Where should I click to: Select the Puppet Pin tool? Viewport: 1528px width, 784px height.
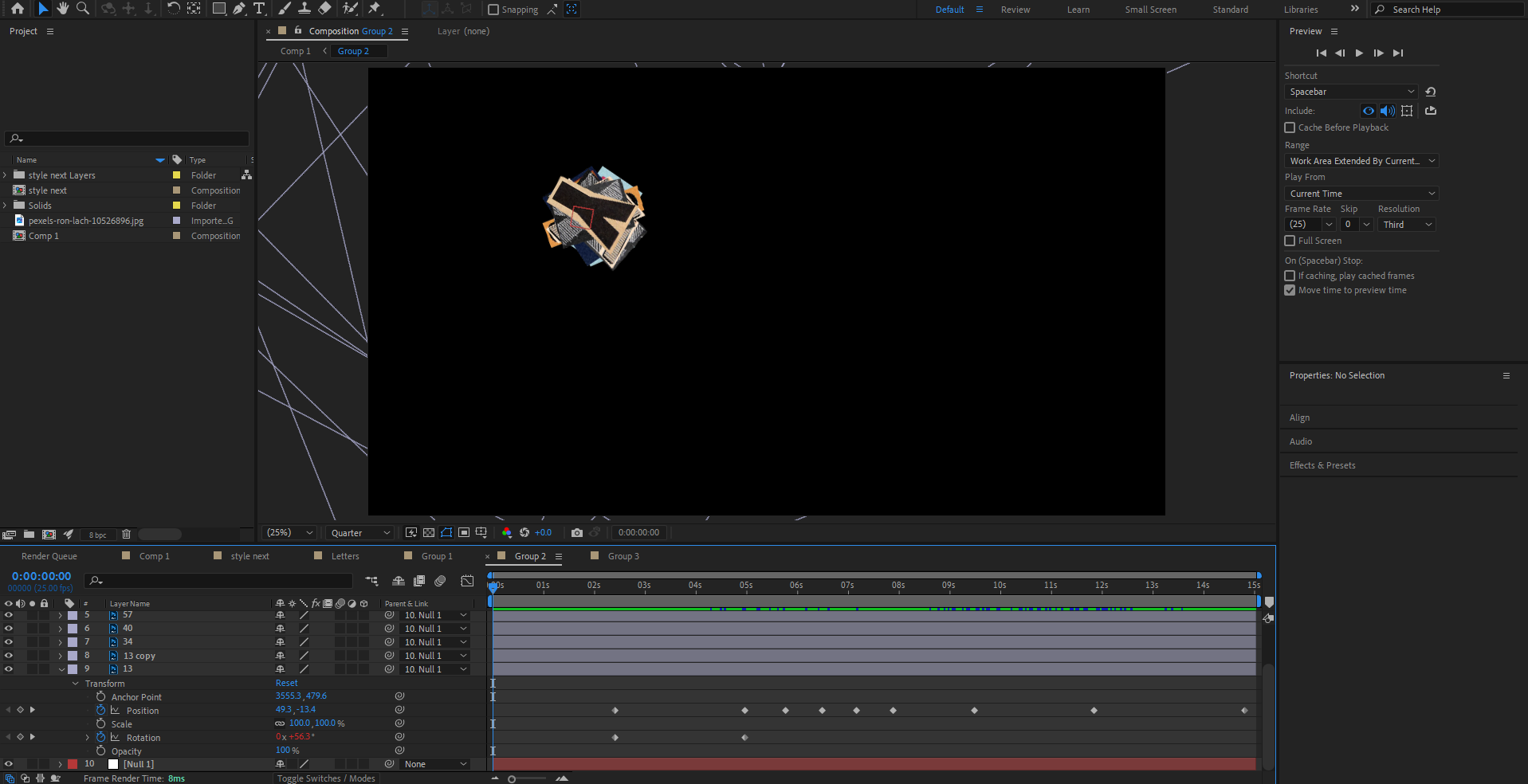tap(375, 9)
